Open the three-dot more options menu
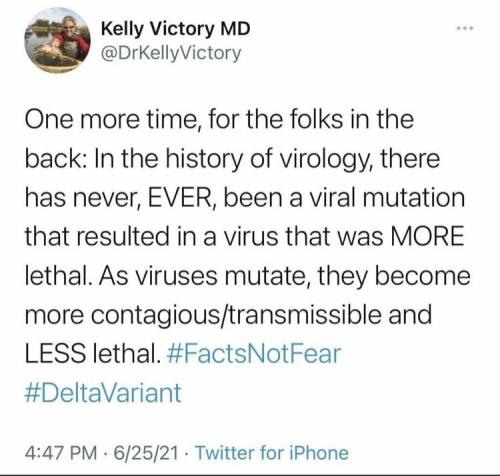The width and height of the screenshot is (500, 476). pyautogui.click(x=465, y=29)
